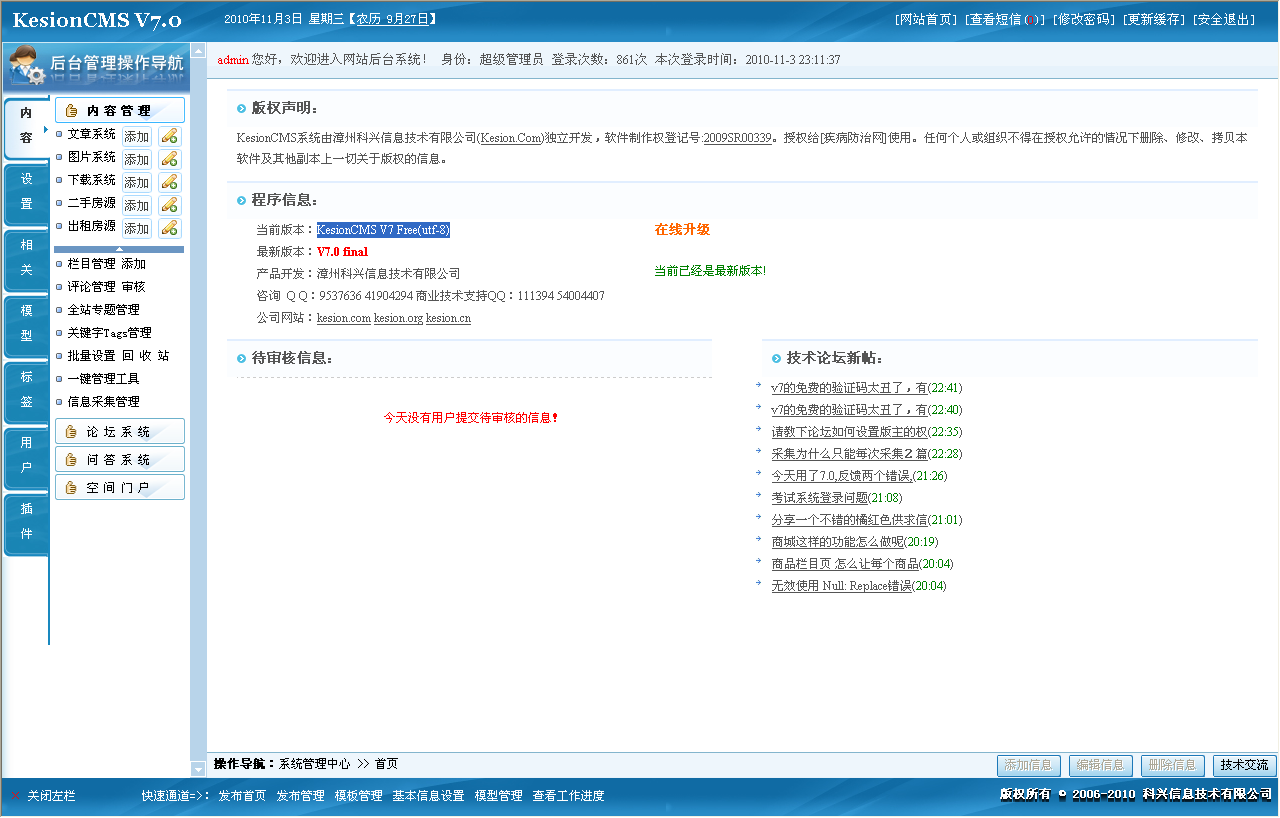The height and width of the screenshot is (818, 1280).
Task: Click the sidebar scrollbar up arrow
Action: [x=198, y=50]
